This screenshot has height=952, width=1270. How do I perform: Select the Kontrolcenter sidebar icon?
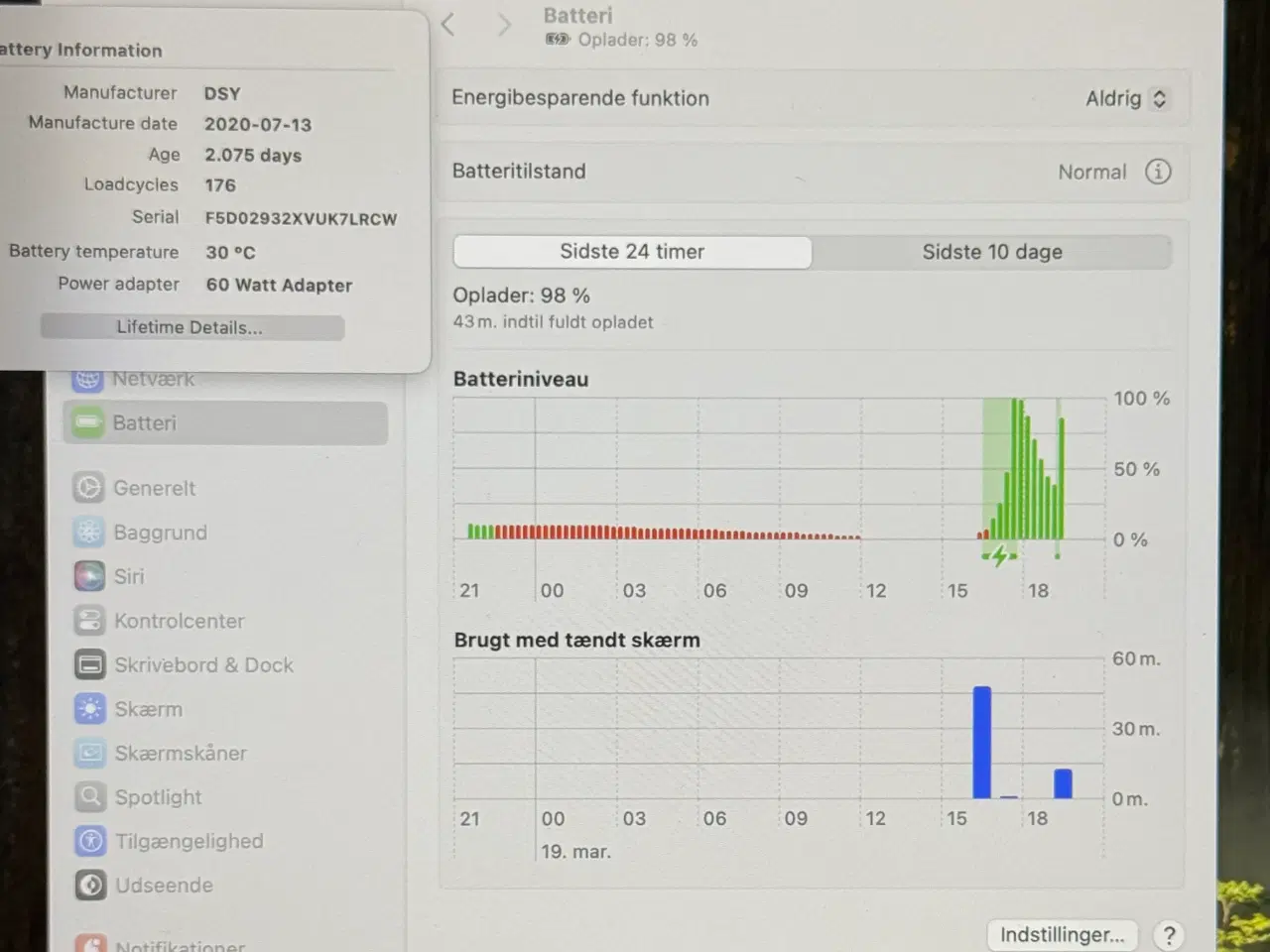click(89, 621)
